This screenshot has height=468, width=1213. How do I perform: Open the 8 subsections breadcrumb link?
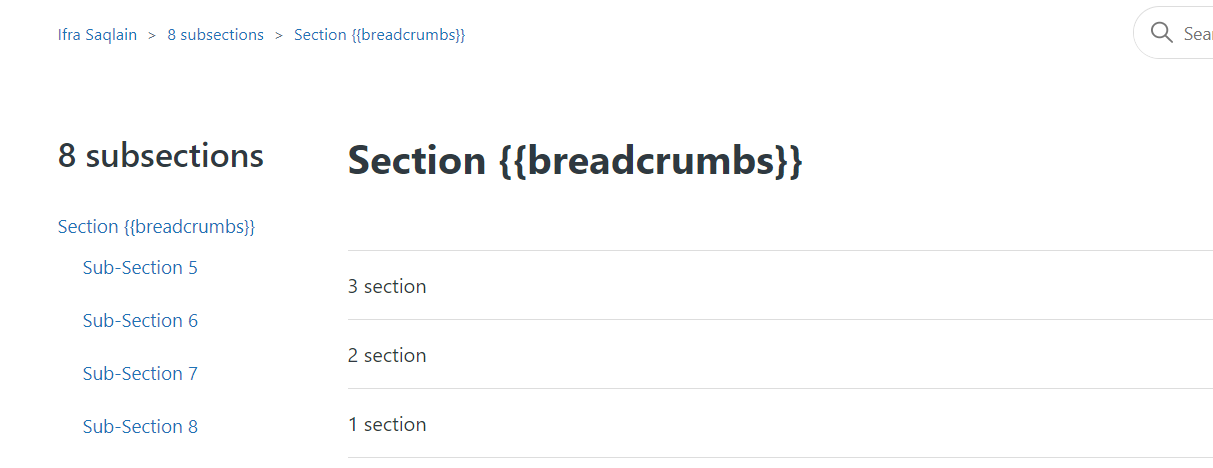pyautogui.click(x=215, y=35)
